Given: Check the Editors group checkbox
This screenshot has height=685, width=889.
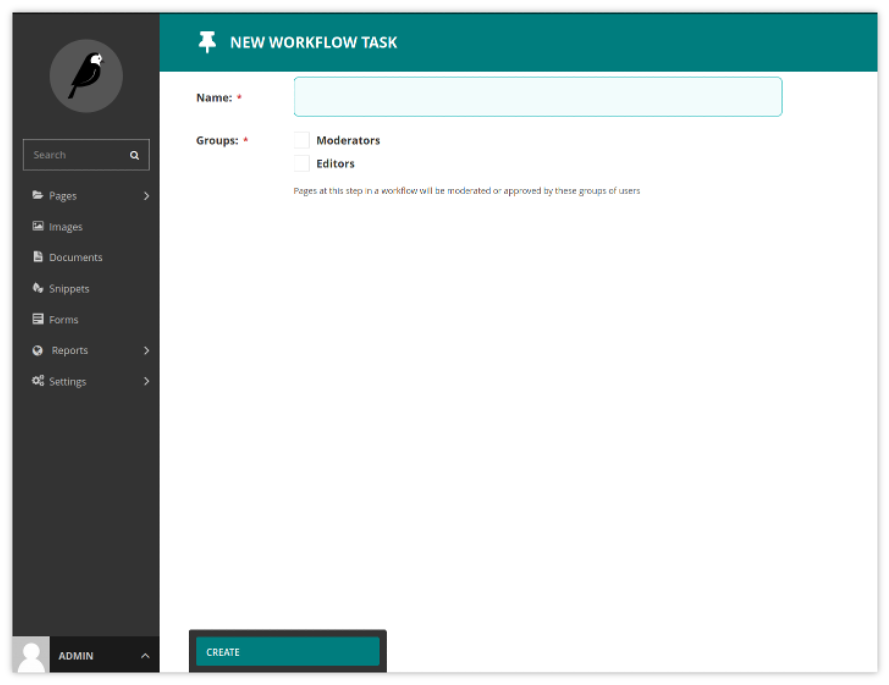Looking at the screenshot, I should point(302,163).
